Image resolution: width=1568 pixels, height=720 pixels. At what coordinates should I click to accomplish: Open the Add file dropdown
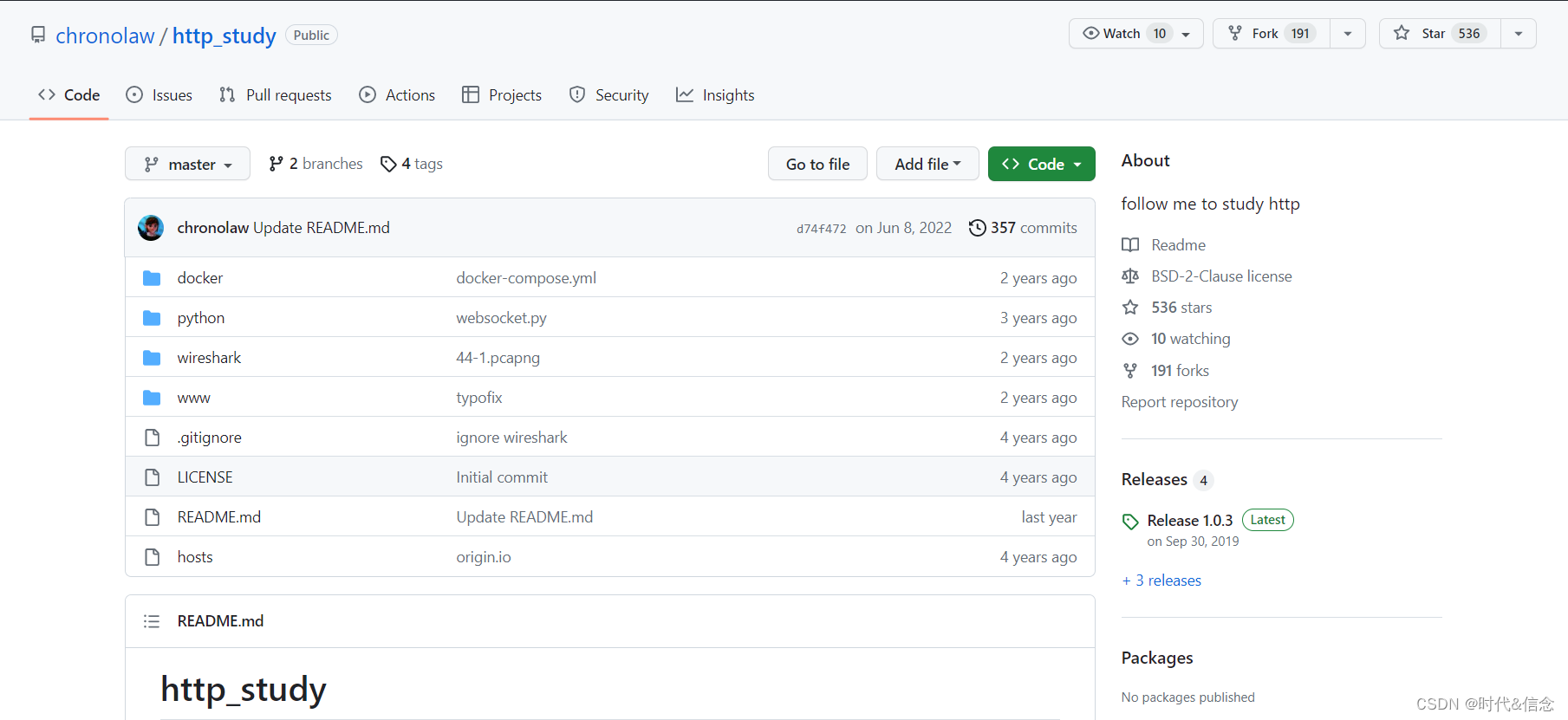(x=927, y=164)
